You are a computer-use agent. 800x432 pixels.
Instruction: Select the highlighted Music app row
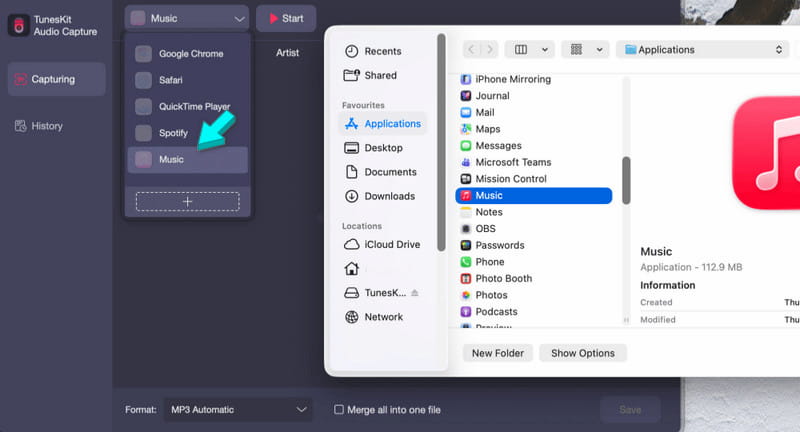(x=533, y=195)
